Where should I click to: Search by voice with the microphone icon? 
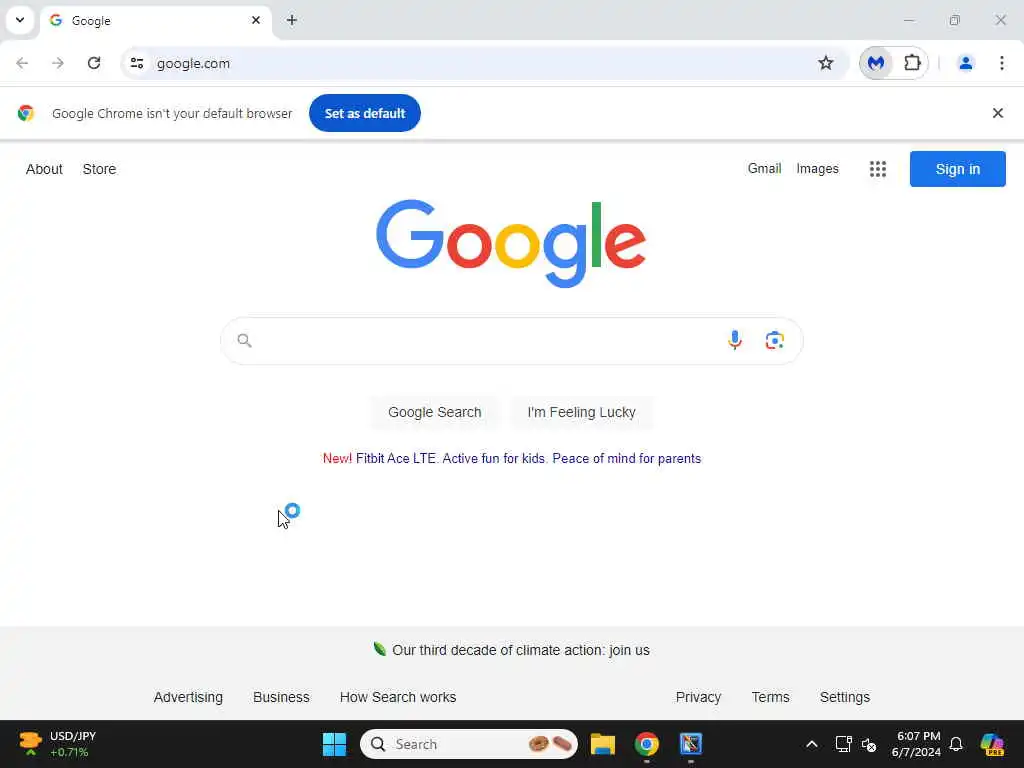tap(735, 340)
